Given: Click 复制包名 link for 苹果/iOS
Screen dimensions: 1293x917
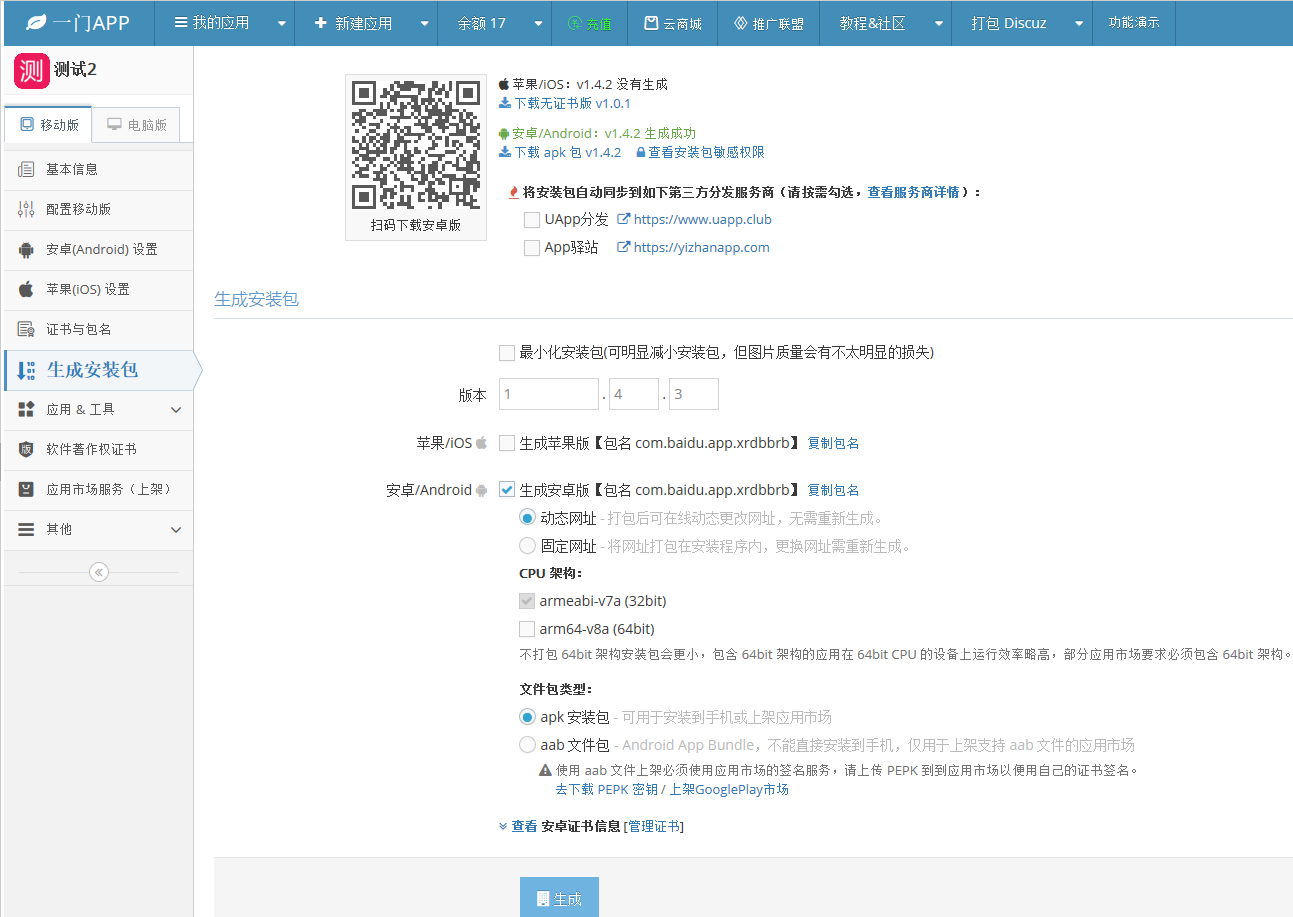Looking at the screenshot, I should (833, 443).
